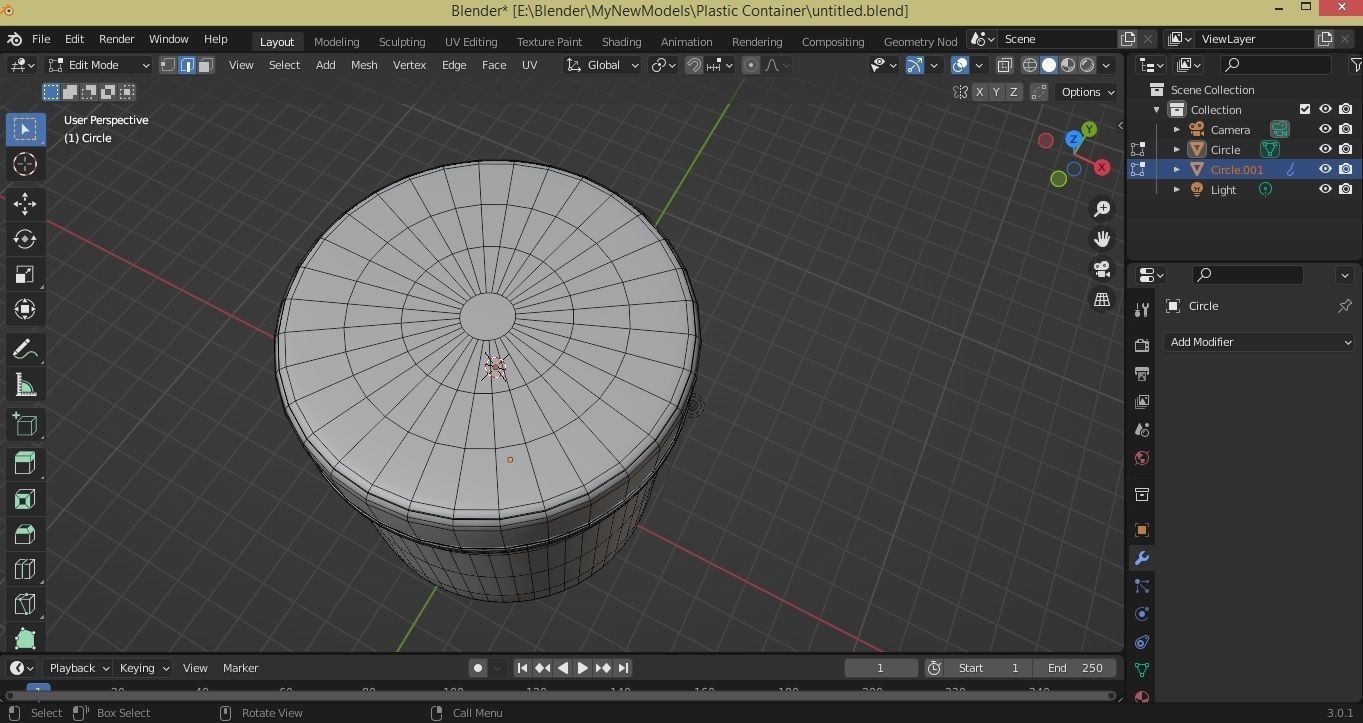The image size is (1363, 723).
Task: Select the Bevel tool
Action: pos(25,534)
